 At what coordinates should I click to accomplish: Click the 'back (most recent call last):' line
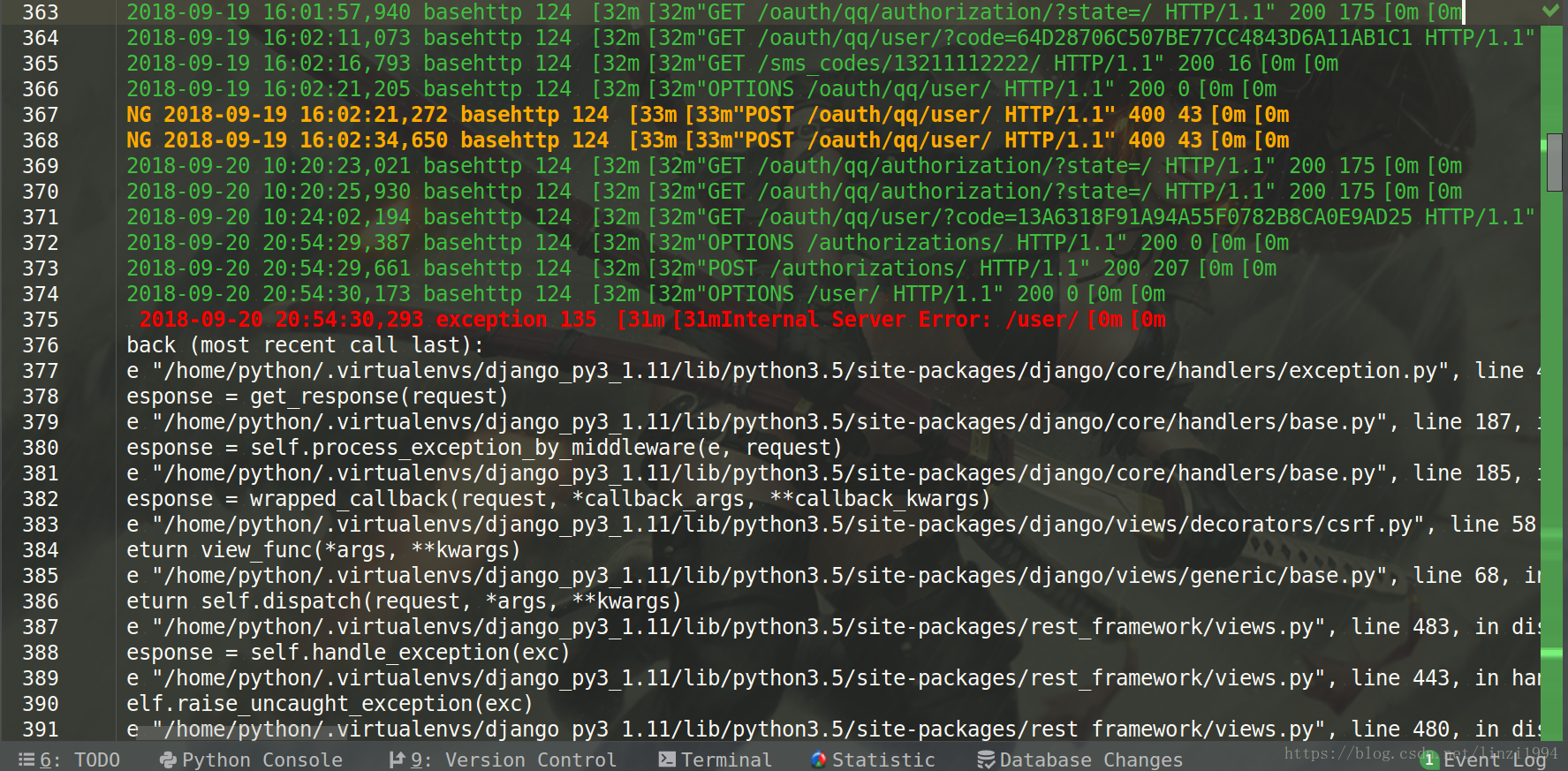pos(305,345)
